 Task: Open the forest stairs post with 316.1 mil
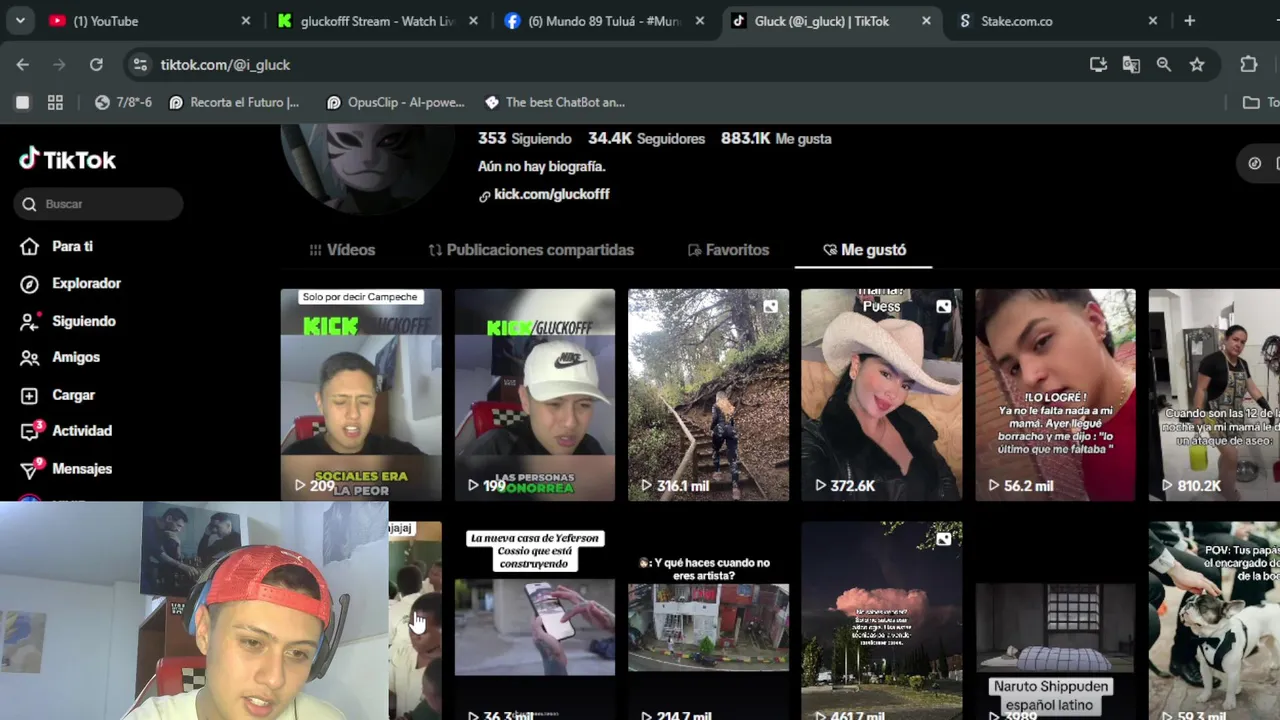click(x=708, y=395)
